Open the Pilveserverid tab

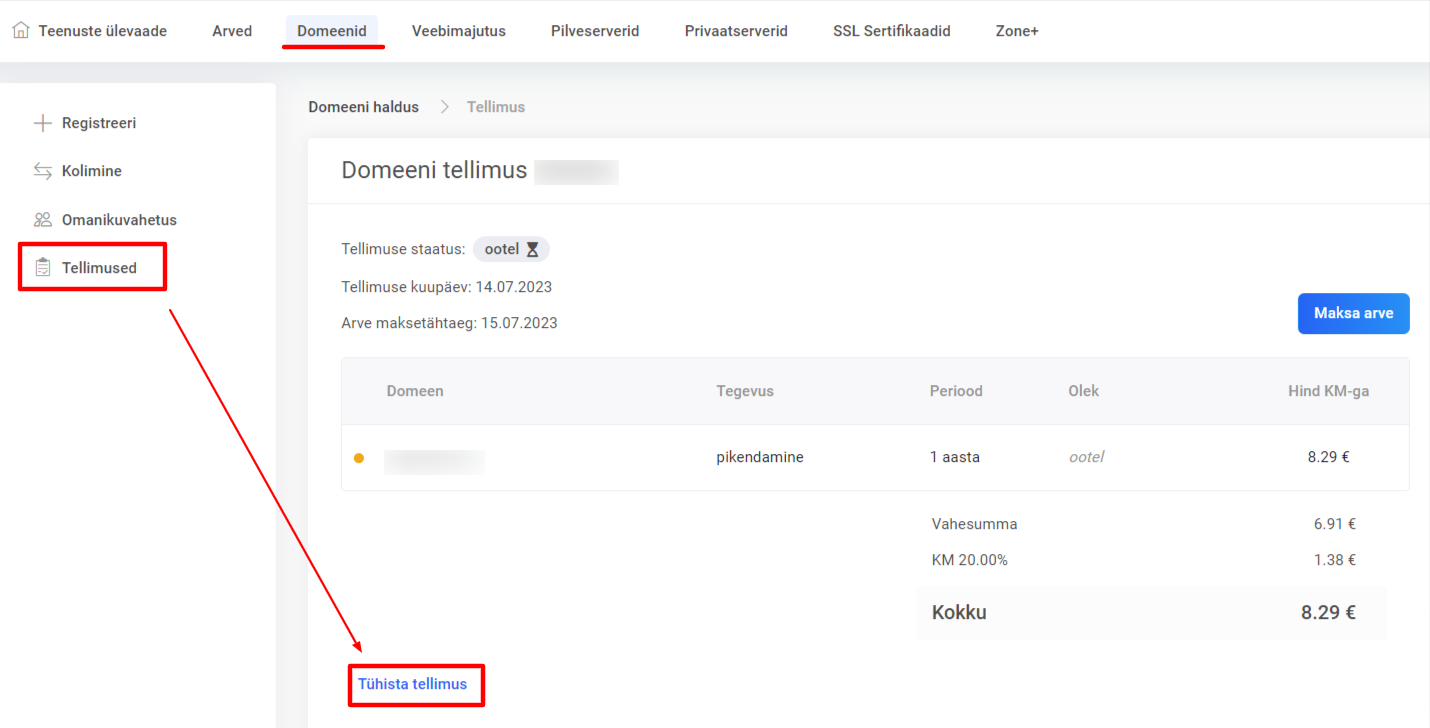595,31
